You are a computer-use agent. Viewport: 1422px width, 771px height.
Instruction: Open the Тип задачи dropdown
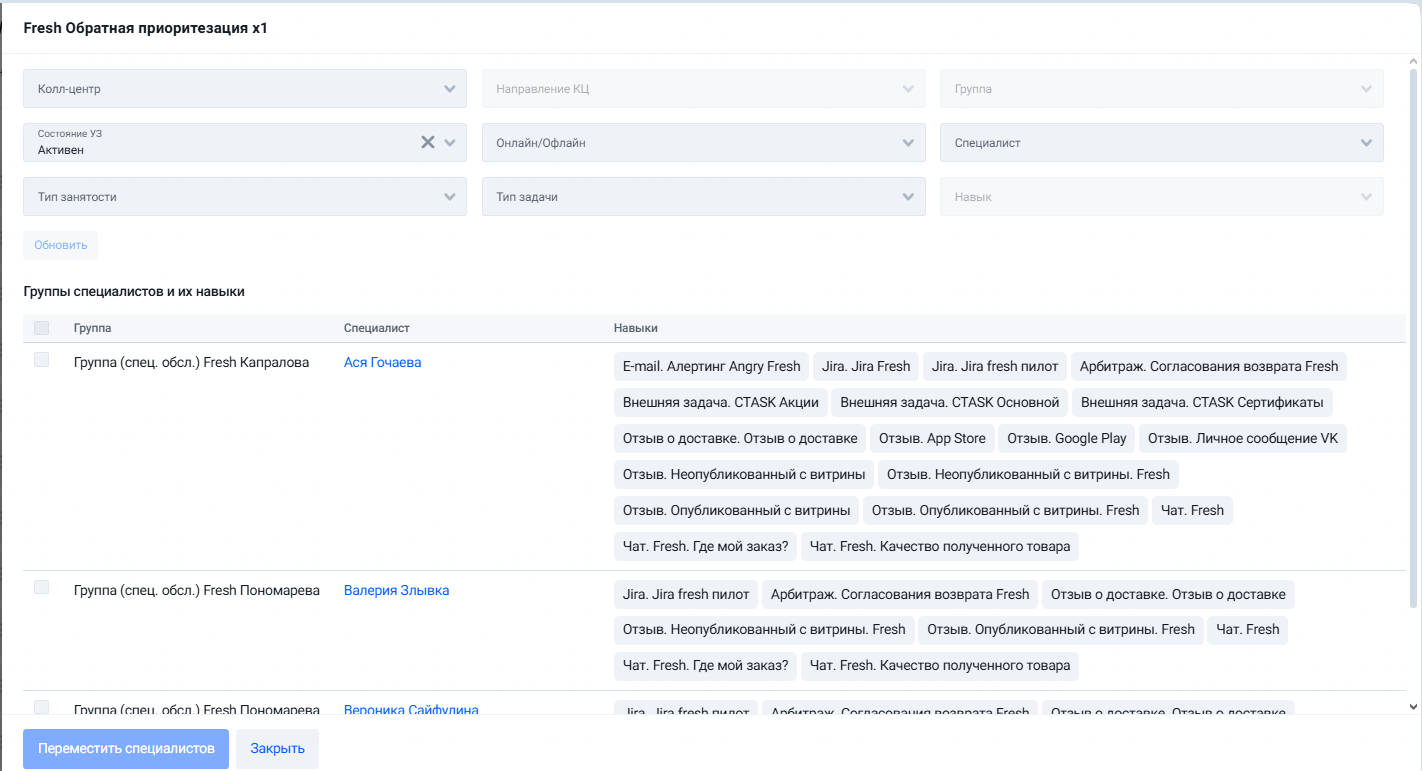(703, 196)
